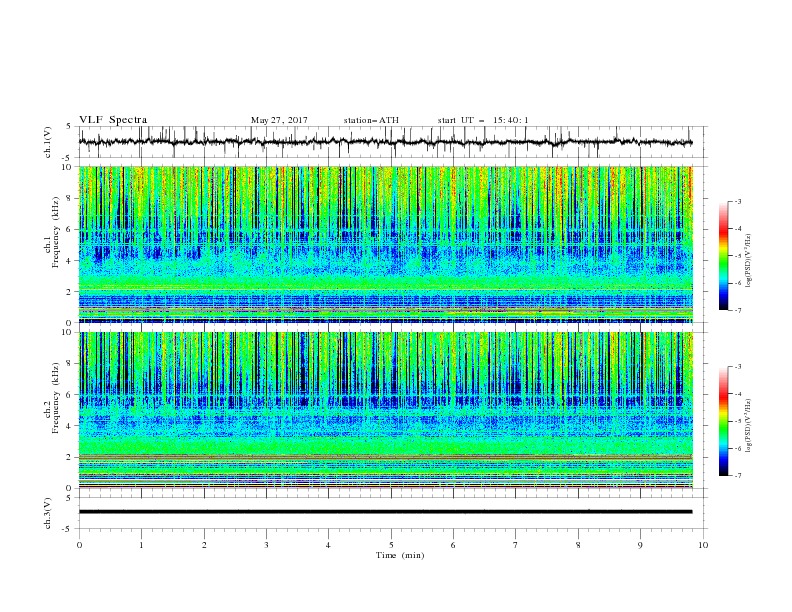Click the ch.1 voltage waveform trace
Image resolution: width=792 pixels, height=612 pixels.
pos(385,142)
